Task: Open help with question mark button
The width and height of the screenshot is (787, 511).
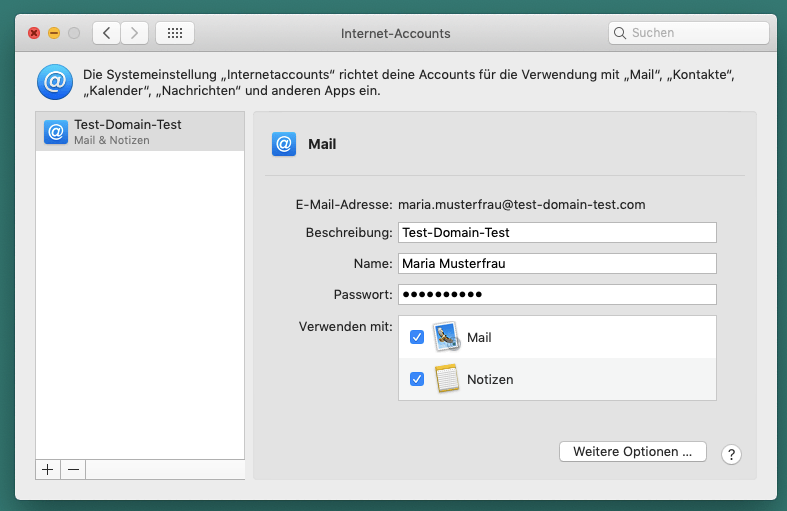Action: tap(731, 454)
